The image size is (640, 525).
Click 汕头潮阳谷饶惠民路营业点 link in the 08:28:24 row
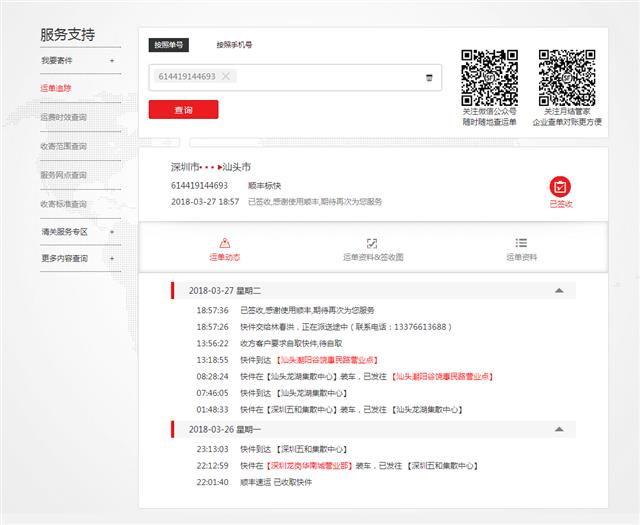click(442, 376)
